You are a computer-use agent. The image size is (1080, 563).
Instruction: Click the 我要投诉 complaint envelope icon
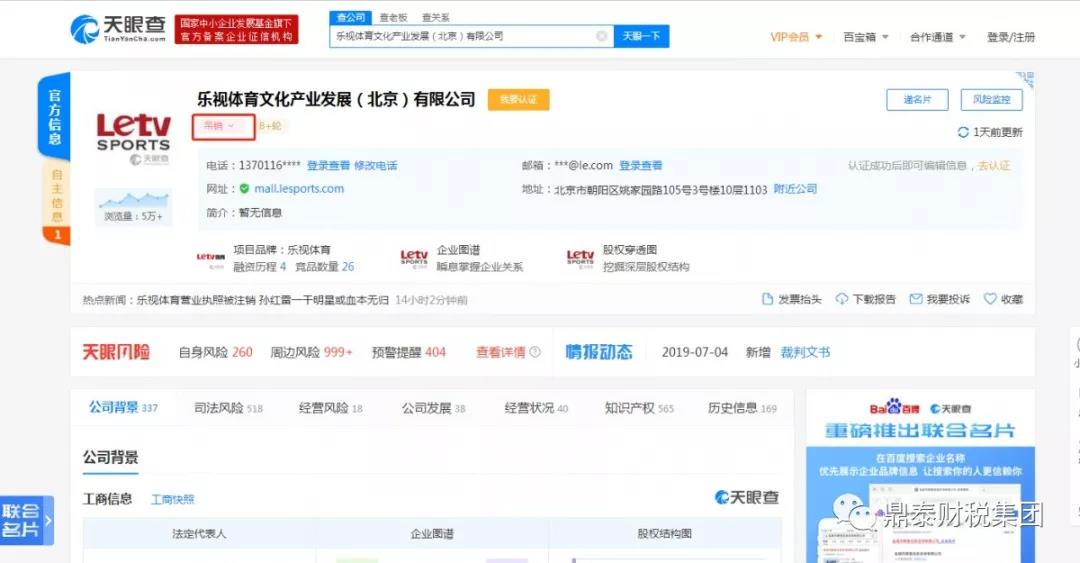[x=915, y=299]
